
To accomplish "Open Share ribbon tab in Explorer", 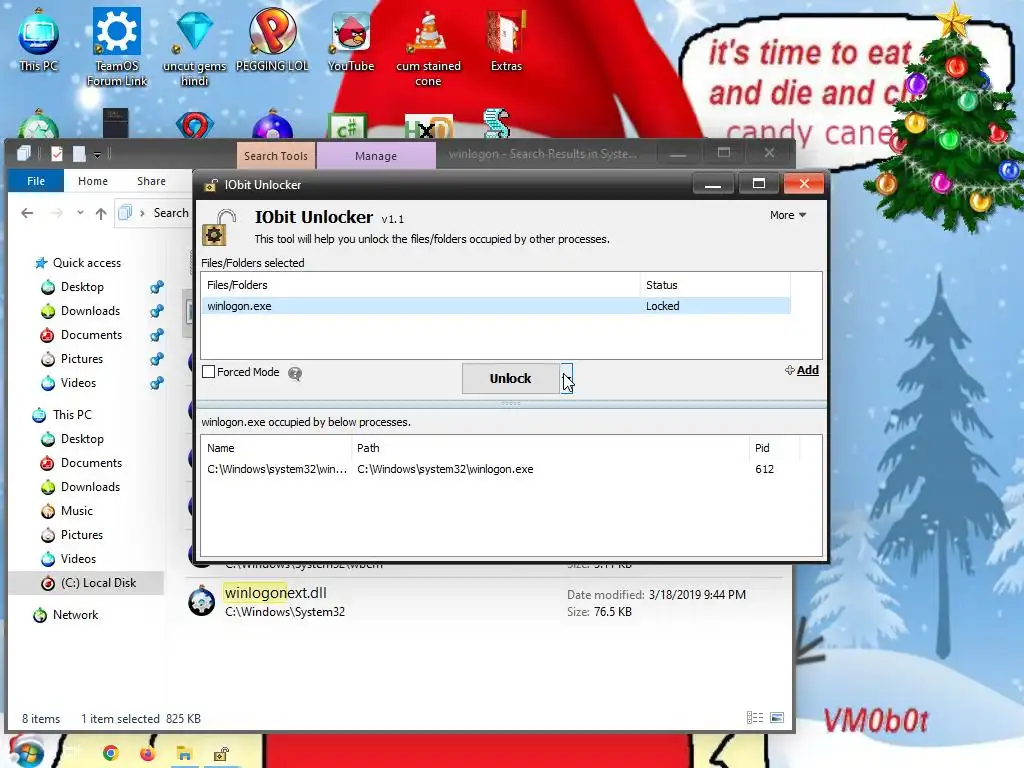I will tap(151, 181).
